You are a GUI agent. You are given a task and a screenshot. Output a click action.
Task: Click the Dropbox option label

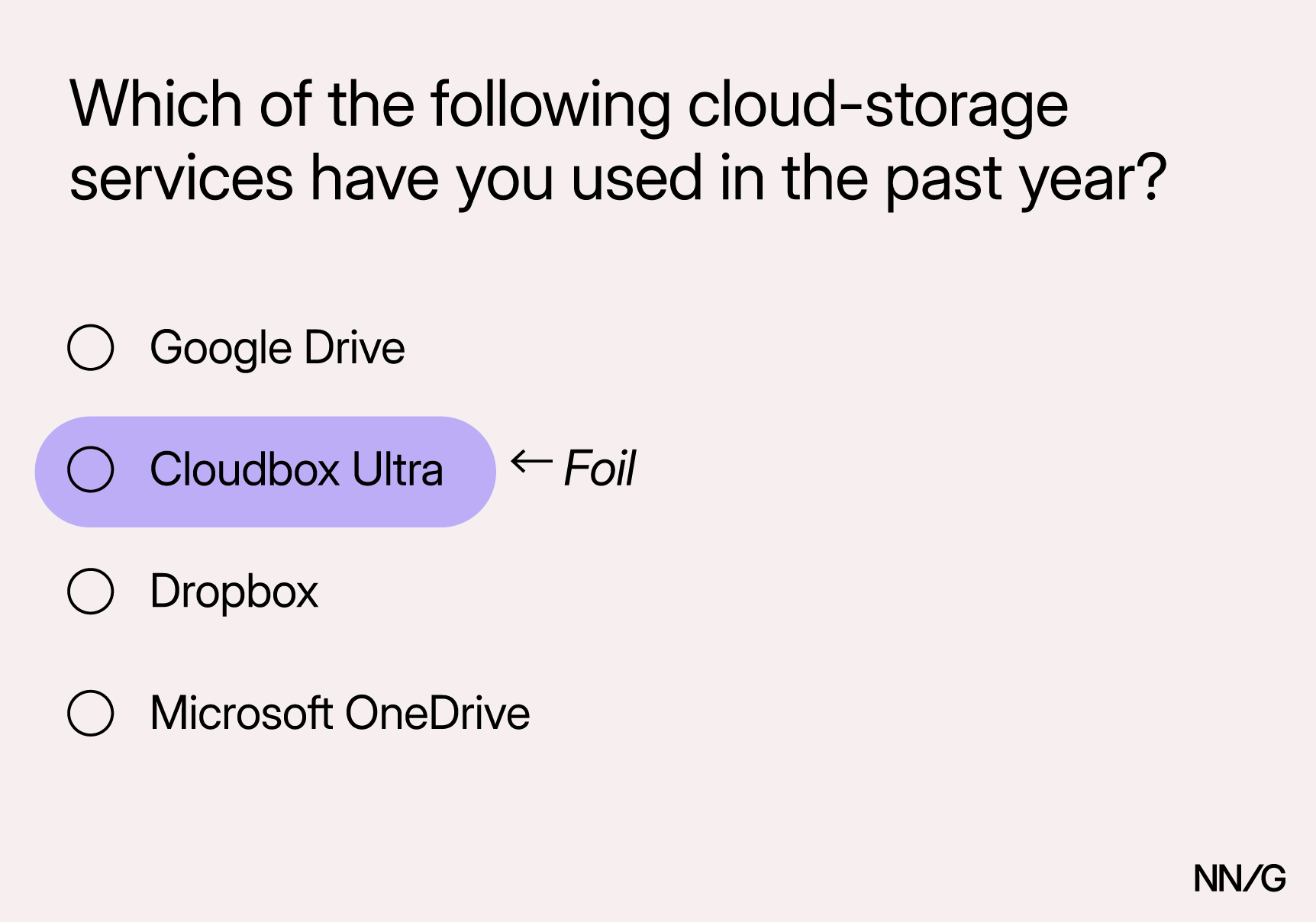pyautogui.click(x=234, y=592)
